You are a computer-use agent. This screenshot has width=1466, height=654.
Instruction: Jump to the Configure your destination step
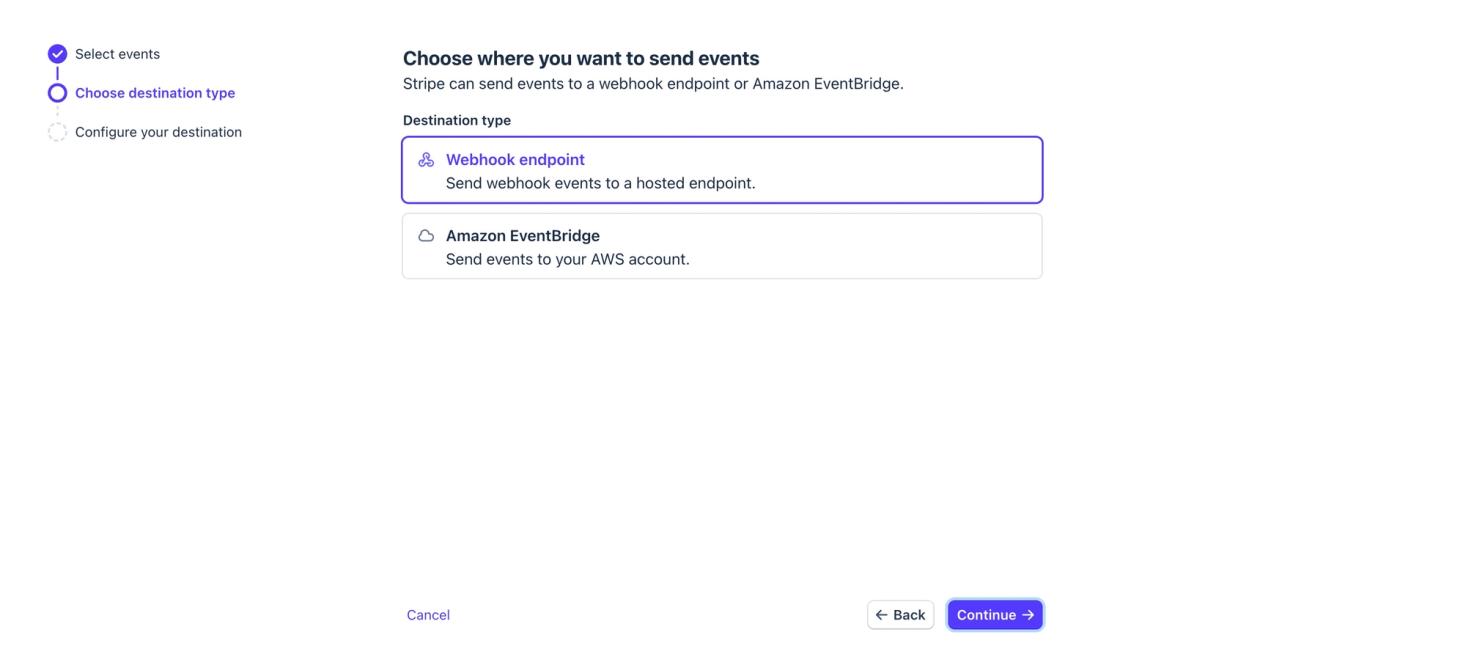click(x=158, y=132)
